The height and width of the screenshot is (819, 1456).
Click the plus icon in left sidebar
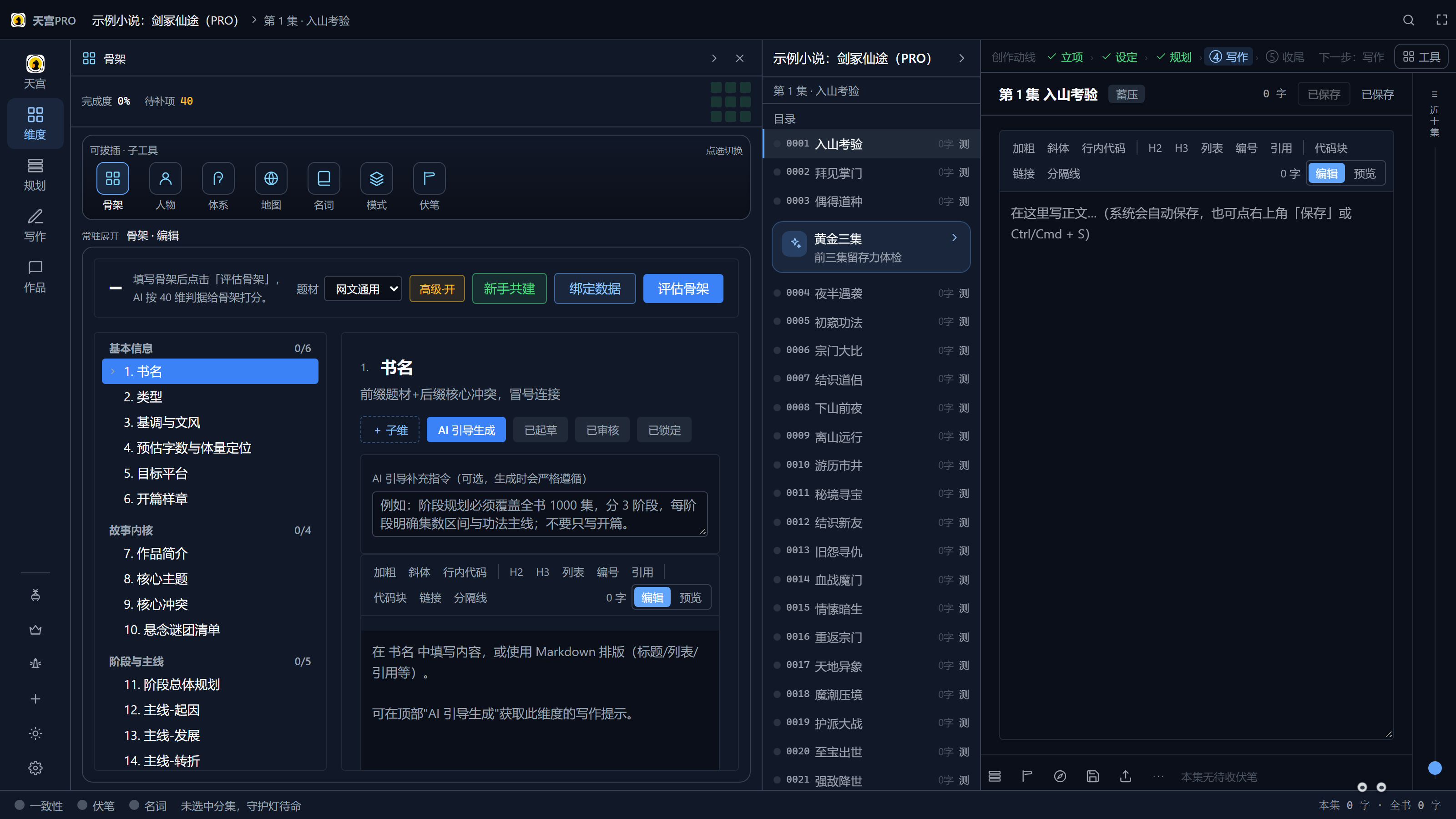[x=35, y=698]
